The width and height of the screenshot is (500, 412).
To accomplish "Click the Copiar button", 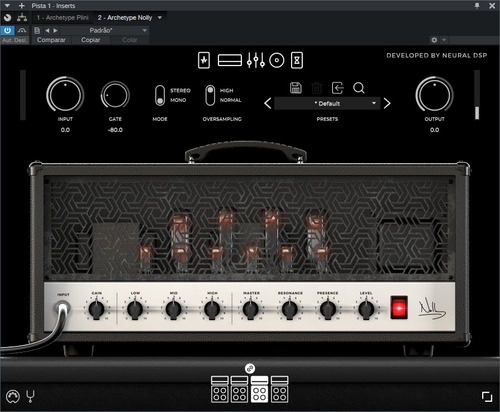I will coord(91,40).
